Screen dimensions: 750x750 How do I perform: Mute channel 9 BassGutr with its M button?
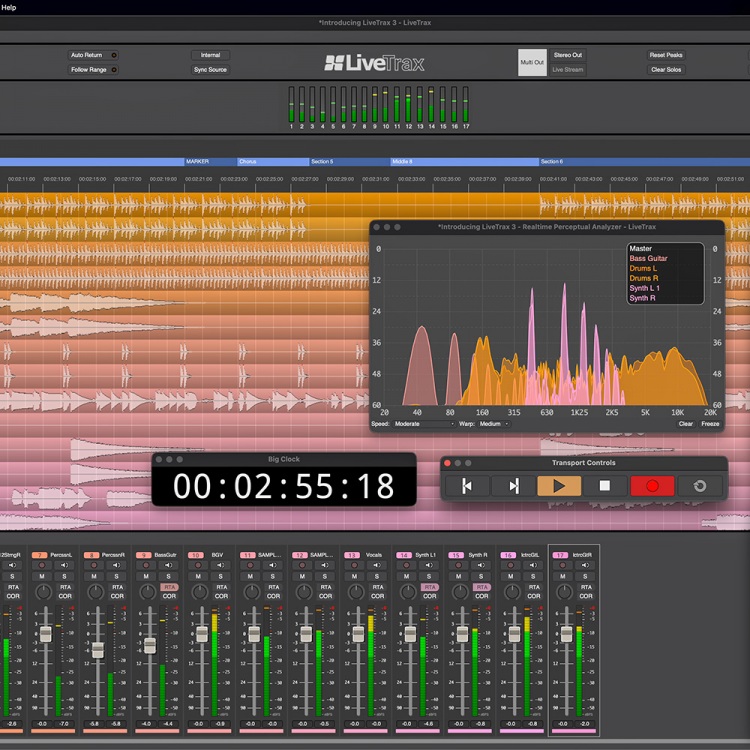tap(146, 576)
